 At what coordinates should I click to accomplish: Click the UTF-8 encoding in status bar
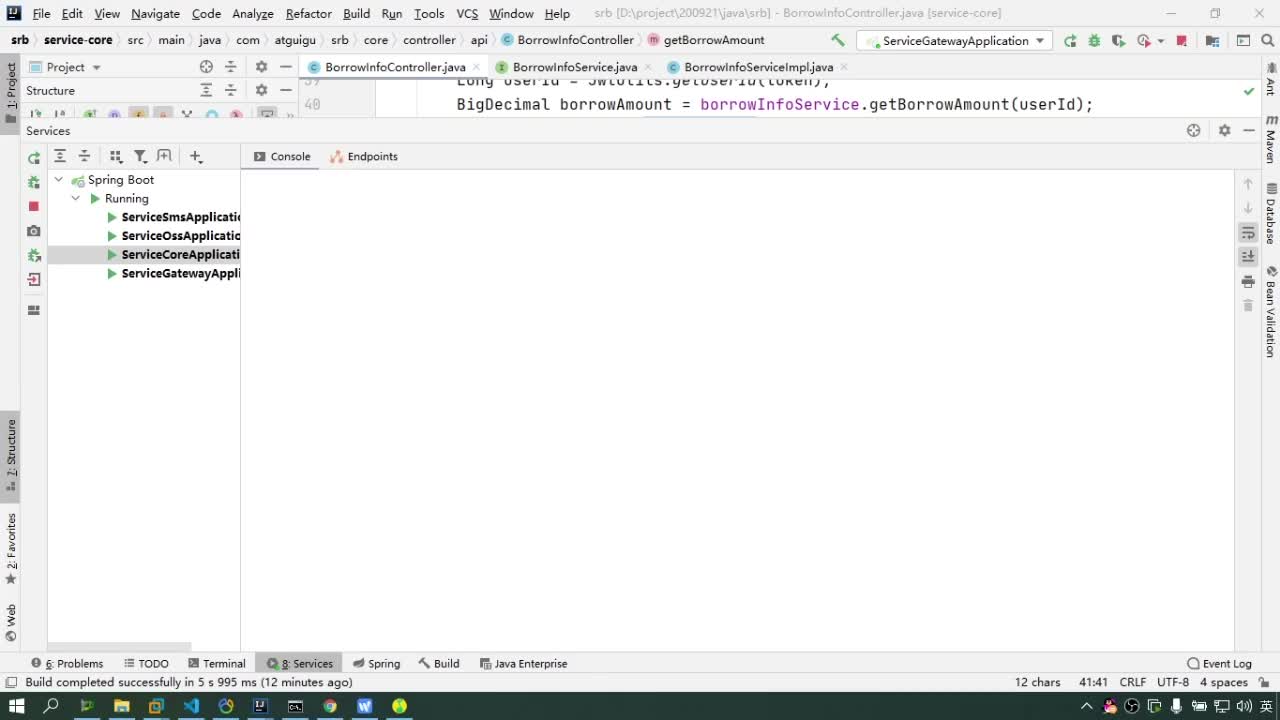[x=1173, y=682]
